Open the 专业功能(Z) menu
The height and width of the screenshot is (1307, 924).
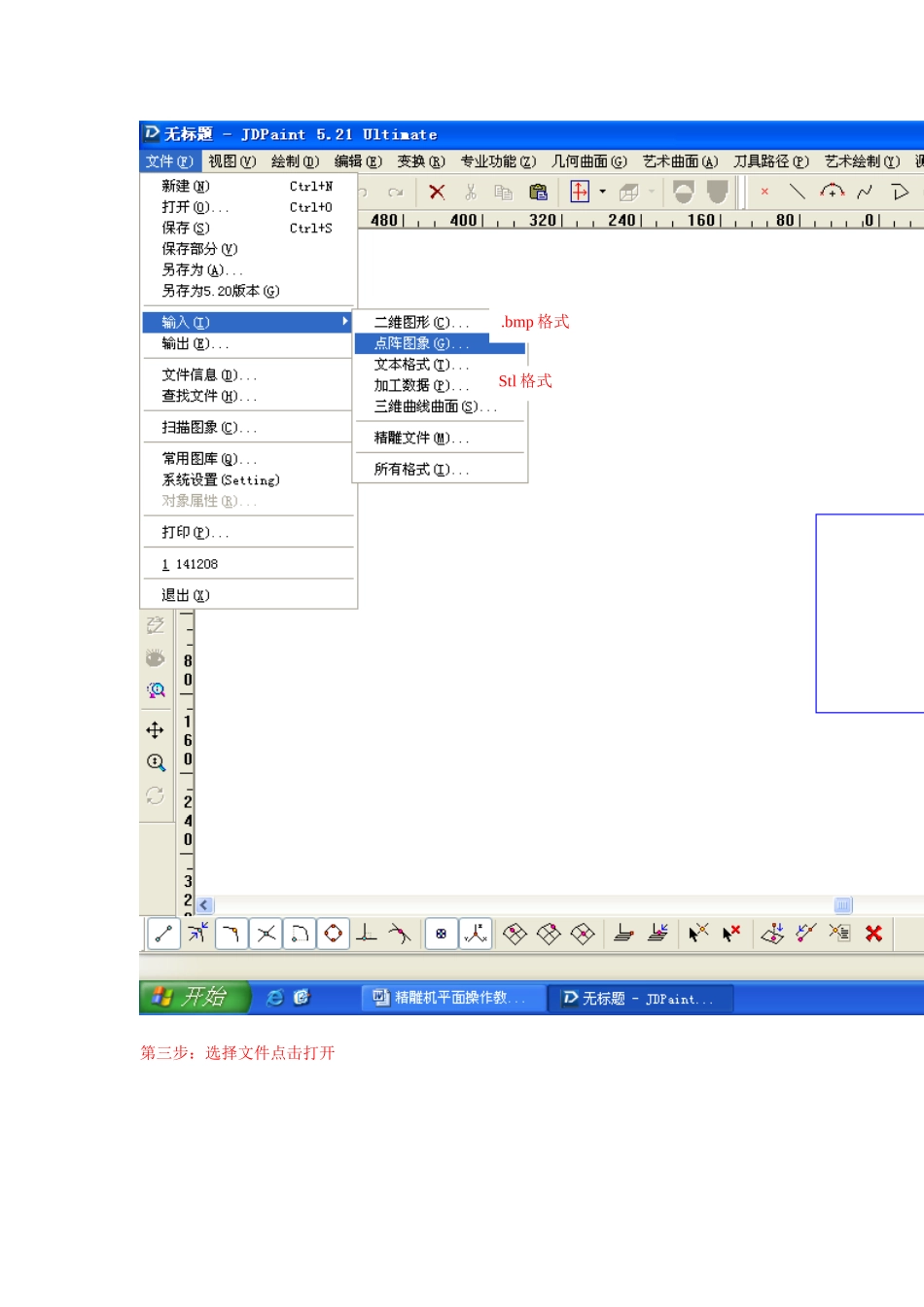(498, 161)
